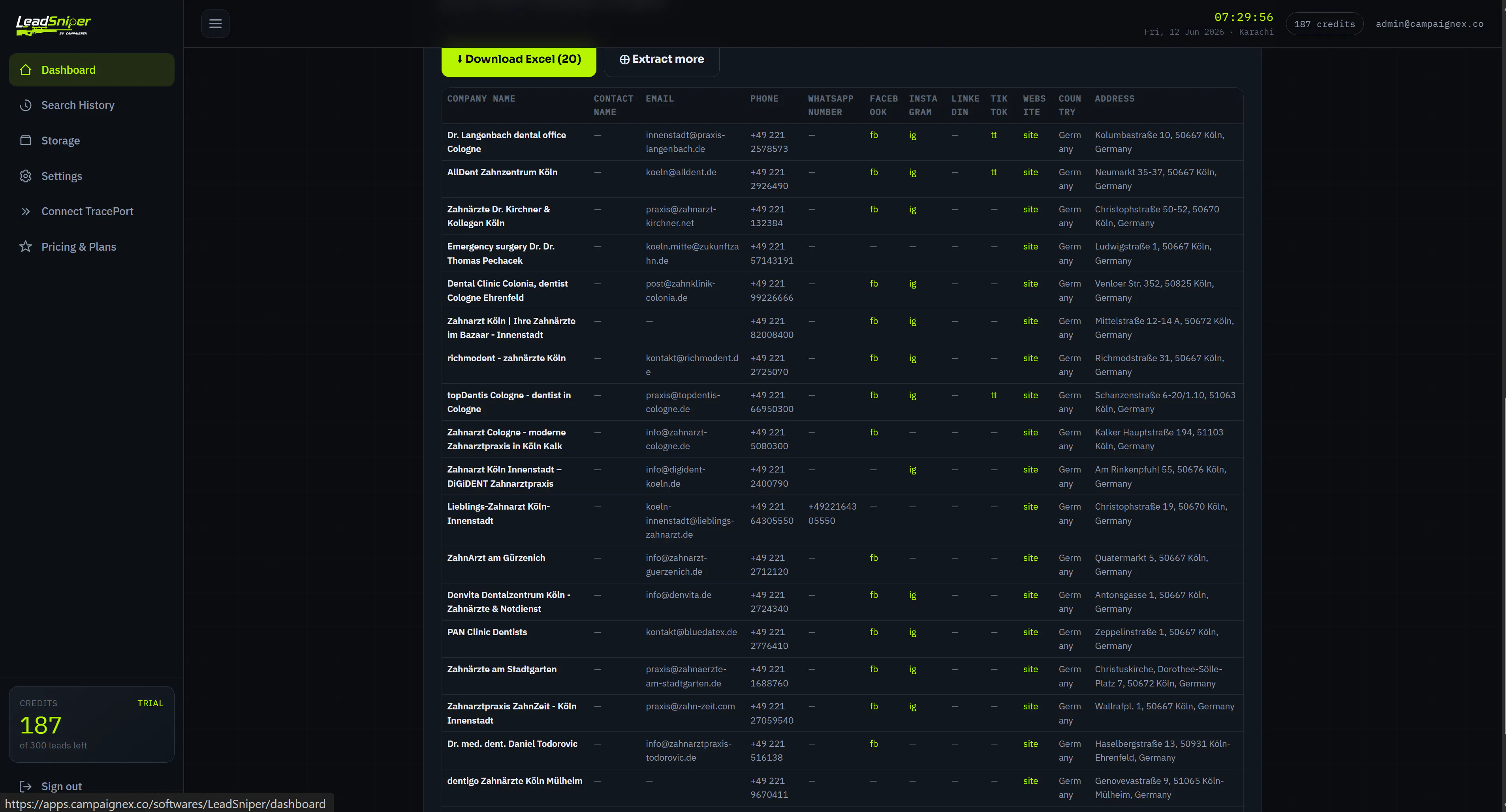
Task: Click admin@campaignex.co account label
Action: [x=1429, y=24]
